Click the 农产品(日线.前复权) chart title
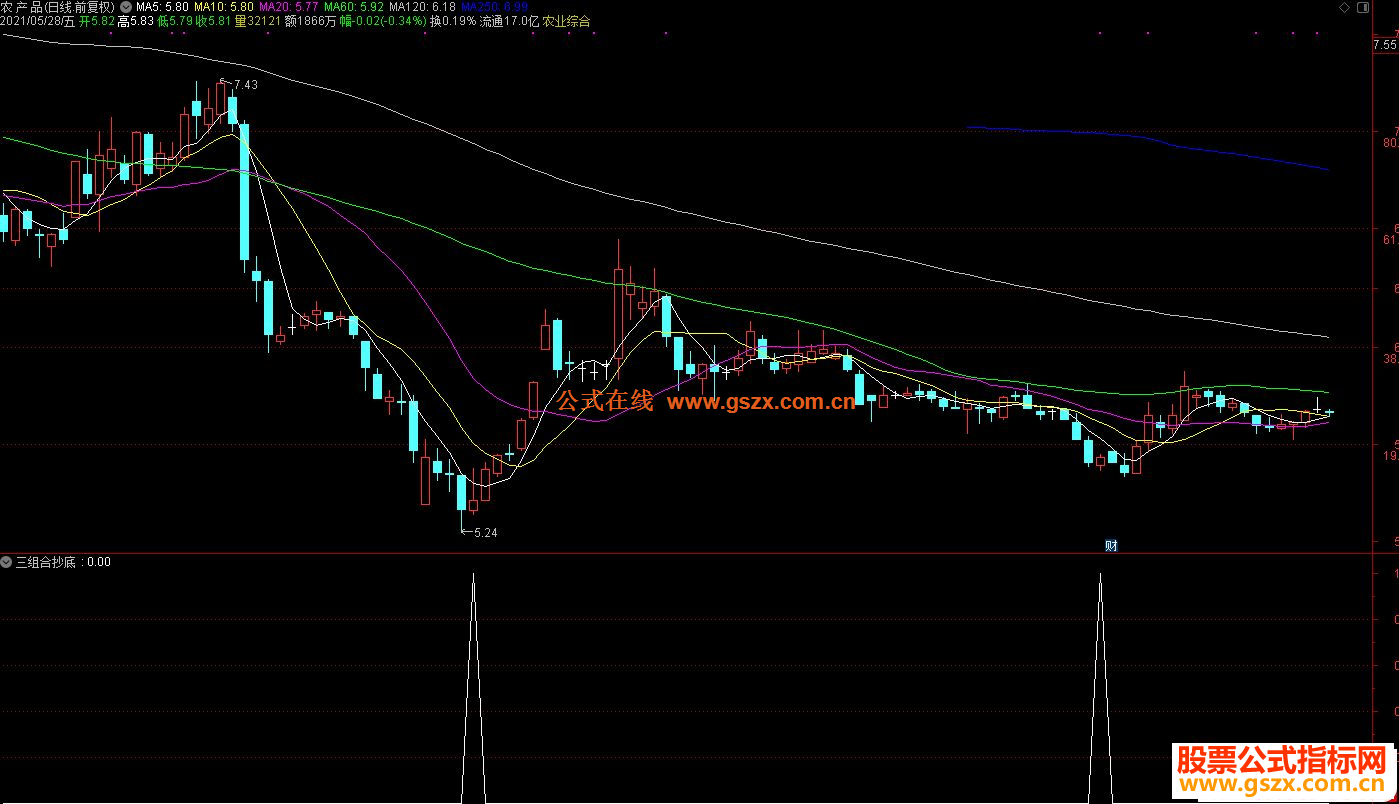 tap(58, 6)
